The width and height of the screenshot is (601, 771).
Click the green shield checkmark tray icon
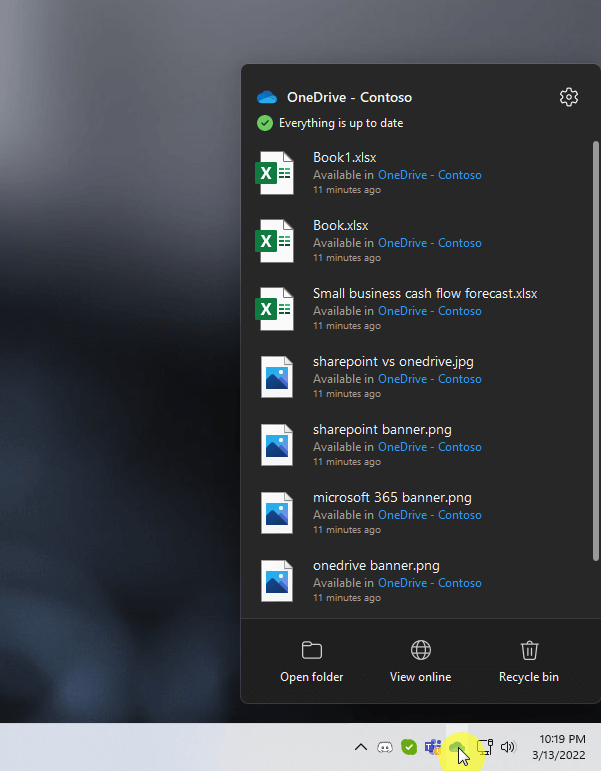(x=409, y=747)
